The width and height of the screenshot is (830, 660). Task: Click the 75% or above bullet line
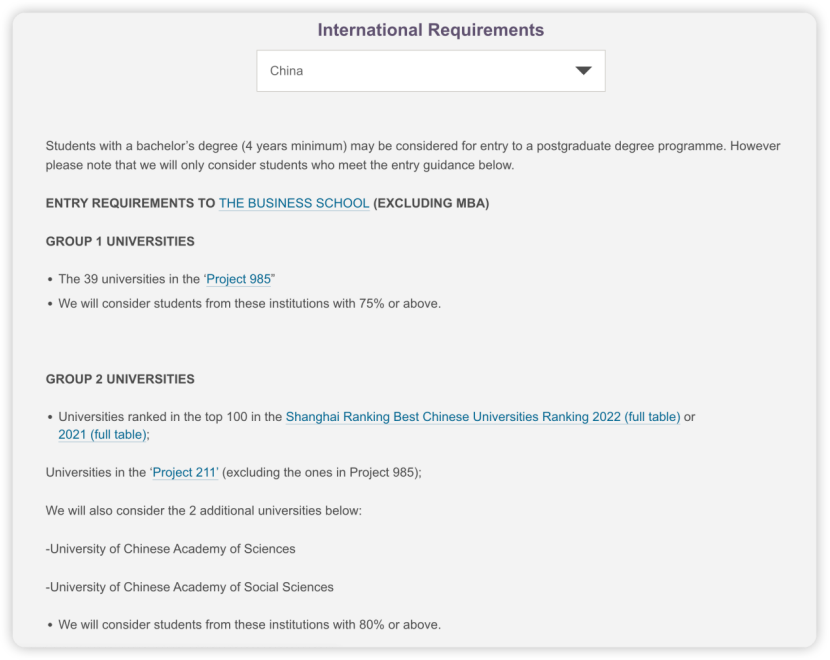click(x=249, y=304)
